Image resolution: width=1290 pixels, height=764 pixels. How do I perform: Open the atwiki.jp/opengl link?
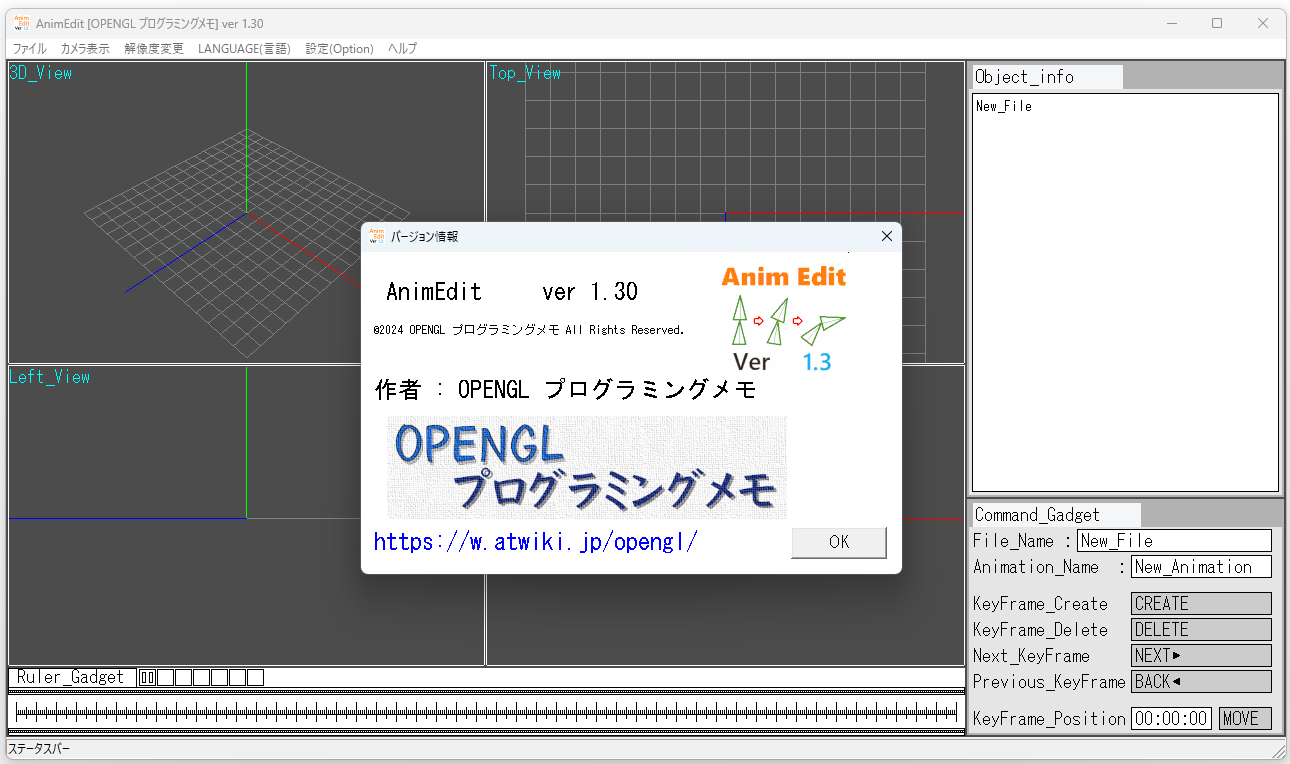(535, 542)
